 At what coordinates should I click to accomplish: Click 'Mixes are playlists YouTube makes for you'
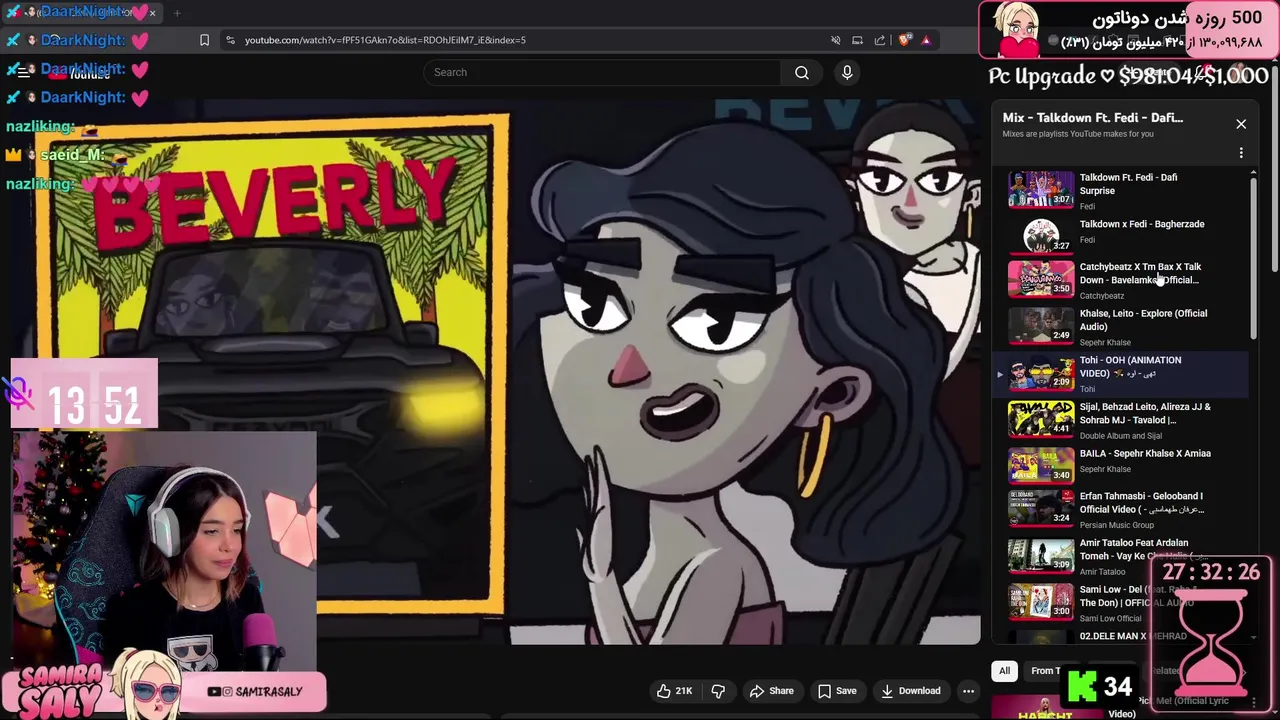(x=1078, y=134)
